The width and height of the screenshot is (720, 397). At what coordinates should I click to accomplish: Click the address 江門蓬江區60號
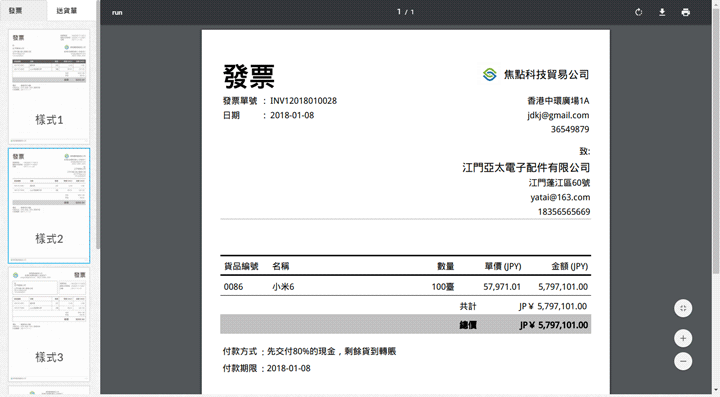559,183
